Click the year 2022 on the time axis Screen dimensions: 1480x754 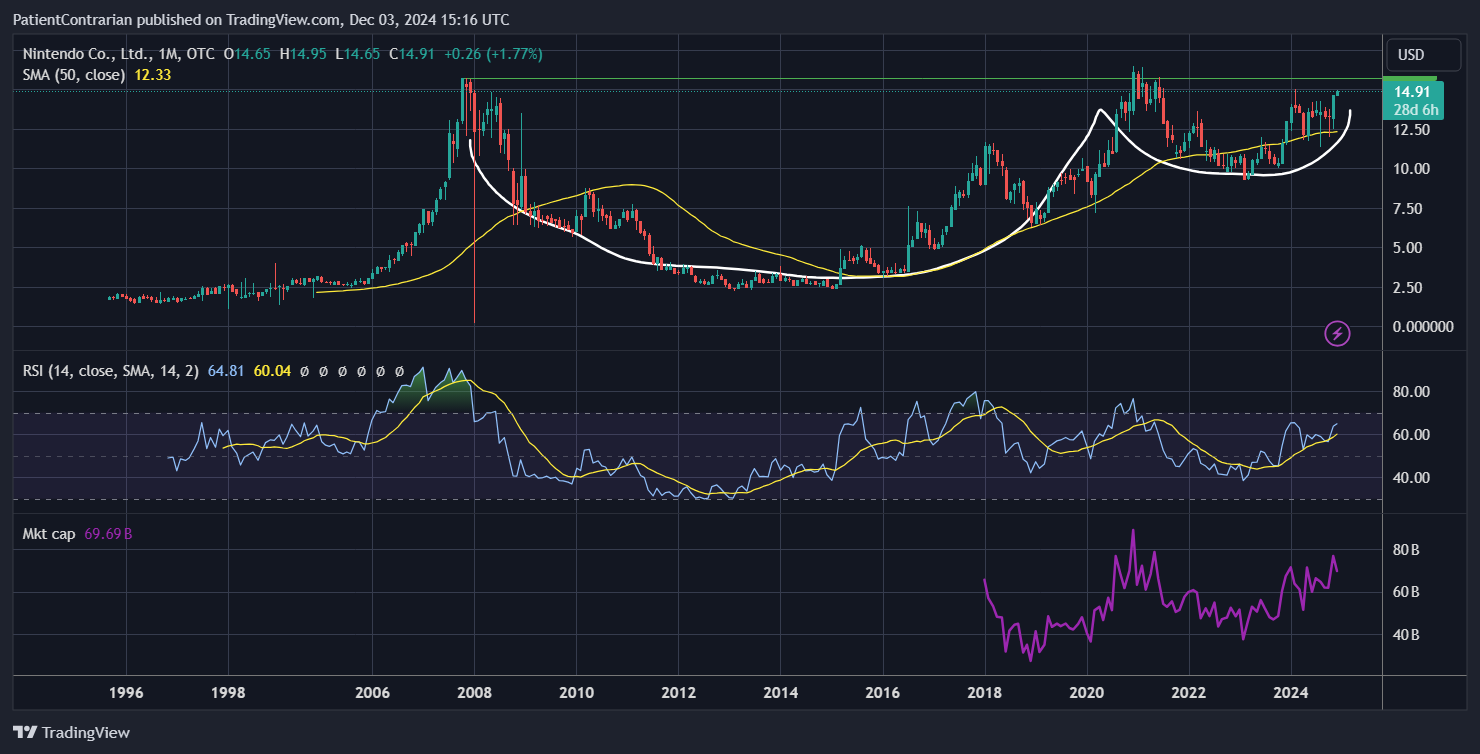point(1189,691)
